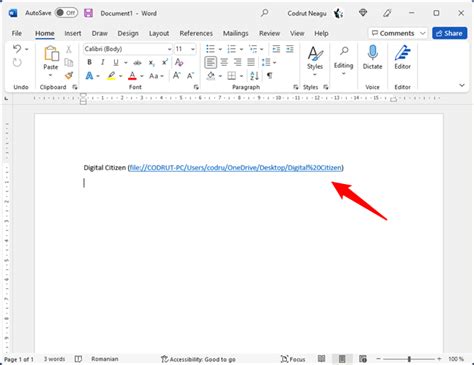Screen dimensions: 474x365
Task: Toggle Strikethrough formatting
Action: [x=137, y=63]
